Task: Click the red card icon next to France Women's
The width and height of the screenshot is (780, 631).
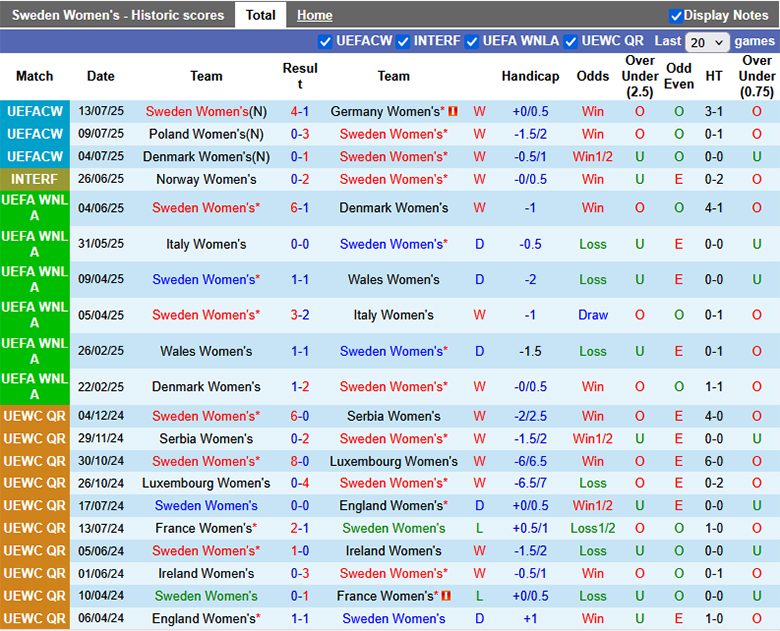Action: pyautogui.click(x=446, y=596)
